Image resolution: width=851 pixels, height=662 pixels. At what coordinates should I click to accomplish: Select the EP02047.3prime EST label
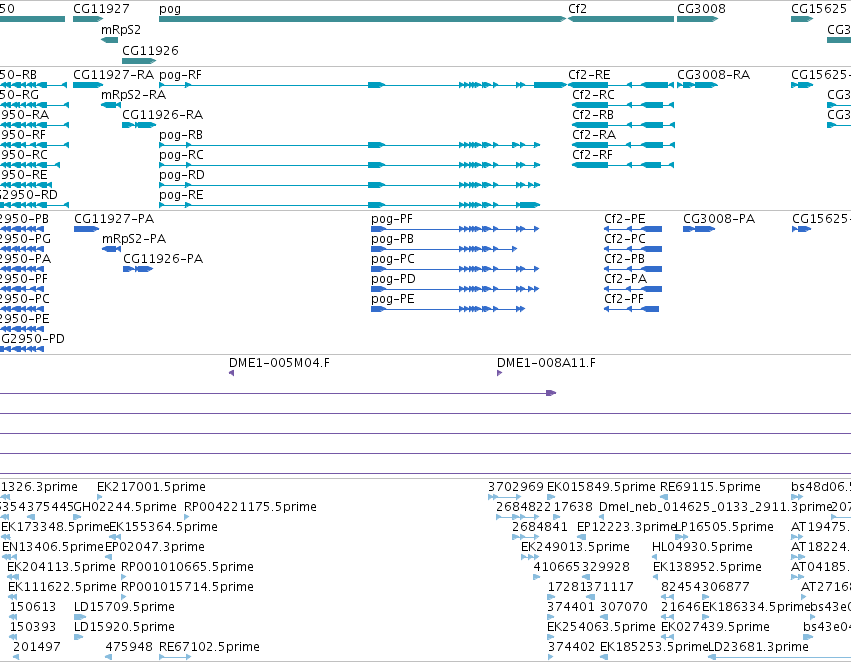(x=155, y=547)
